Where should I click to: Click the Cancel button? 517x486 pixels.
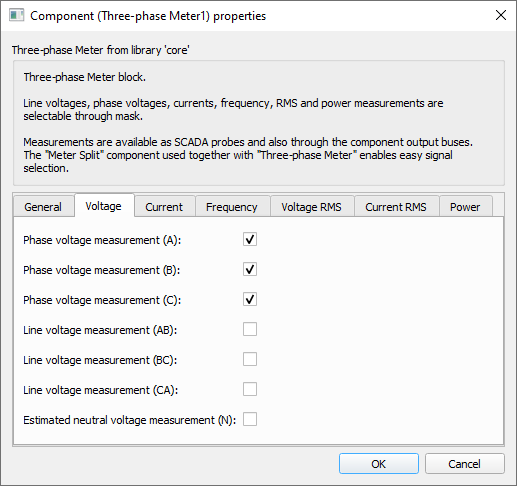coord(465,463)
